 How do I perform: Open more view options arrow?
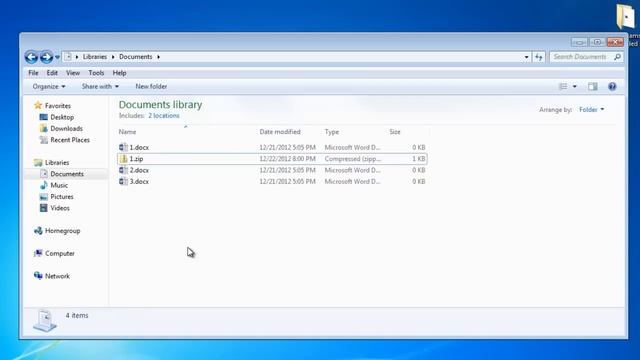[574, 87]
